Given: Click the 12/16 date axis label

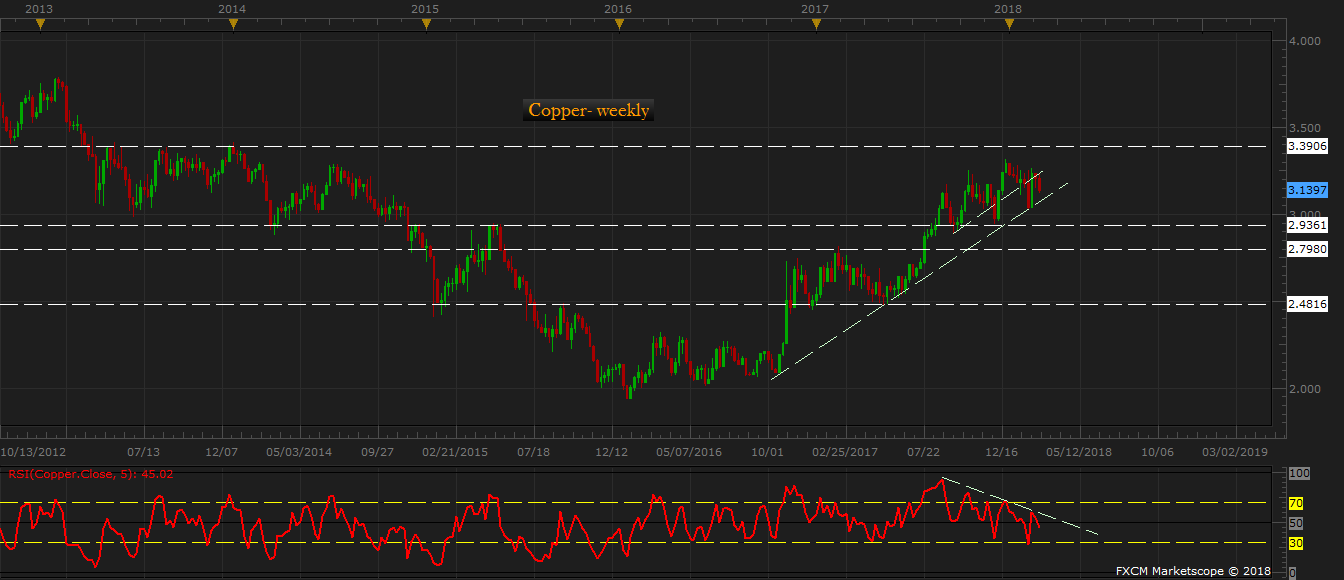Looking at the screenshot, I should click(1002, 452).
